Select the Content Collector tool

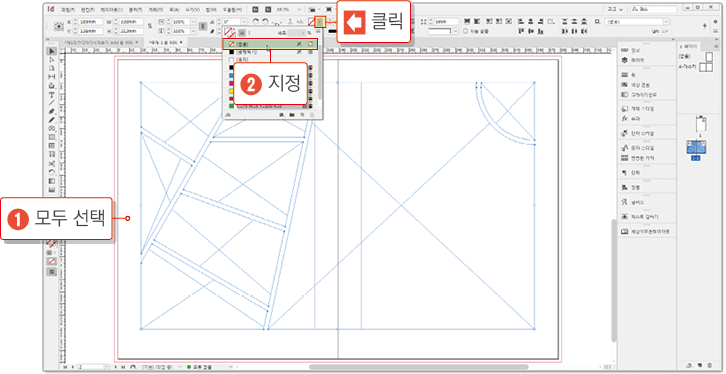click(52, 86)
